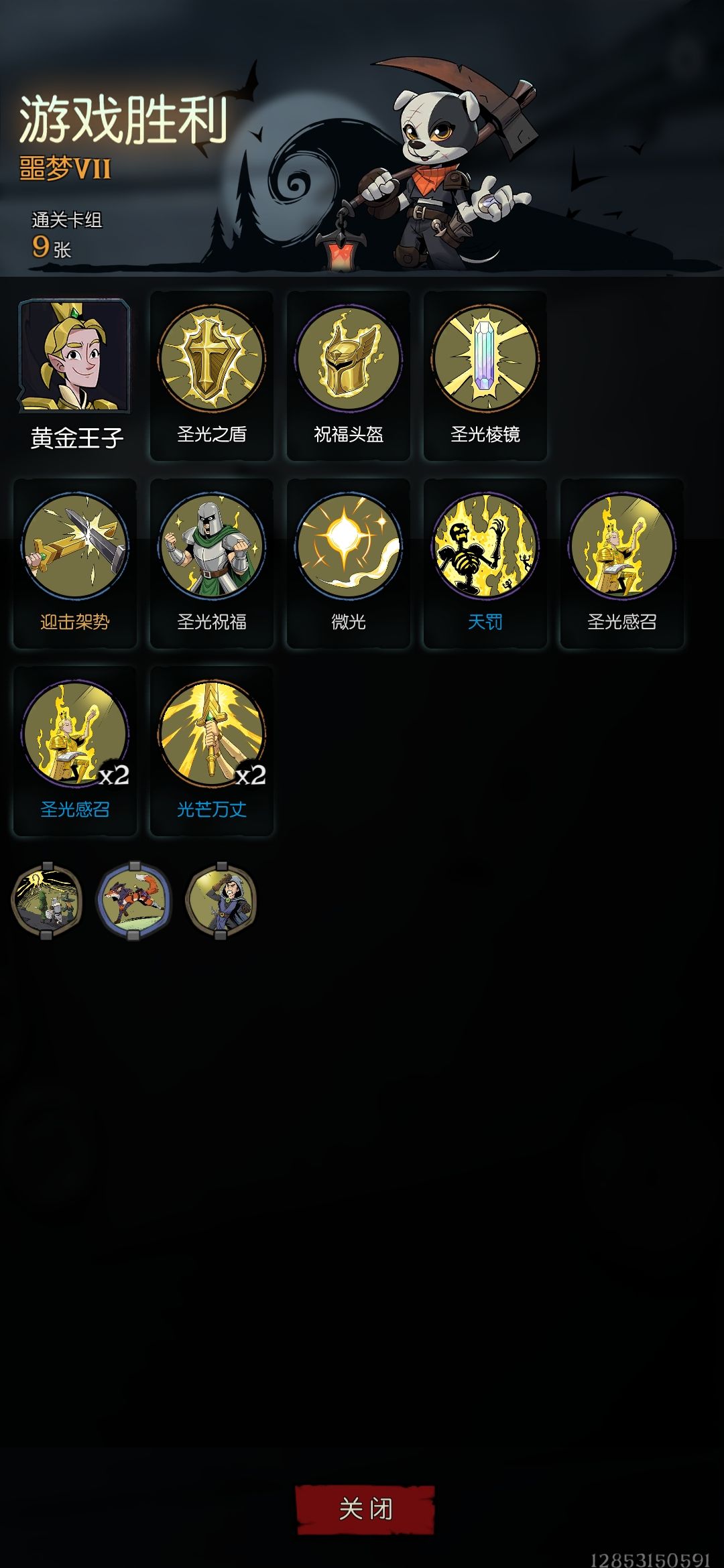Tap the 游戏胜利 victory title
The width and height of the screenshot is (724, 1568).
(124, 120)
